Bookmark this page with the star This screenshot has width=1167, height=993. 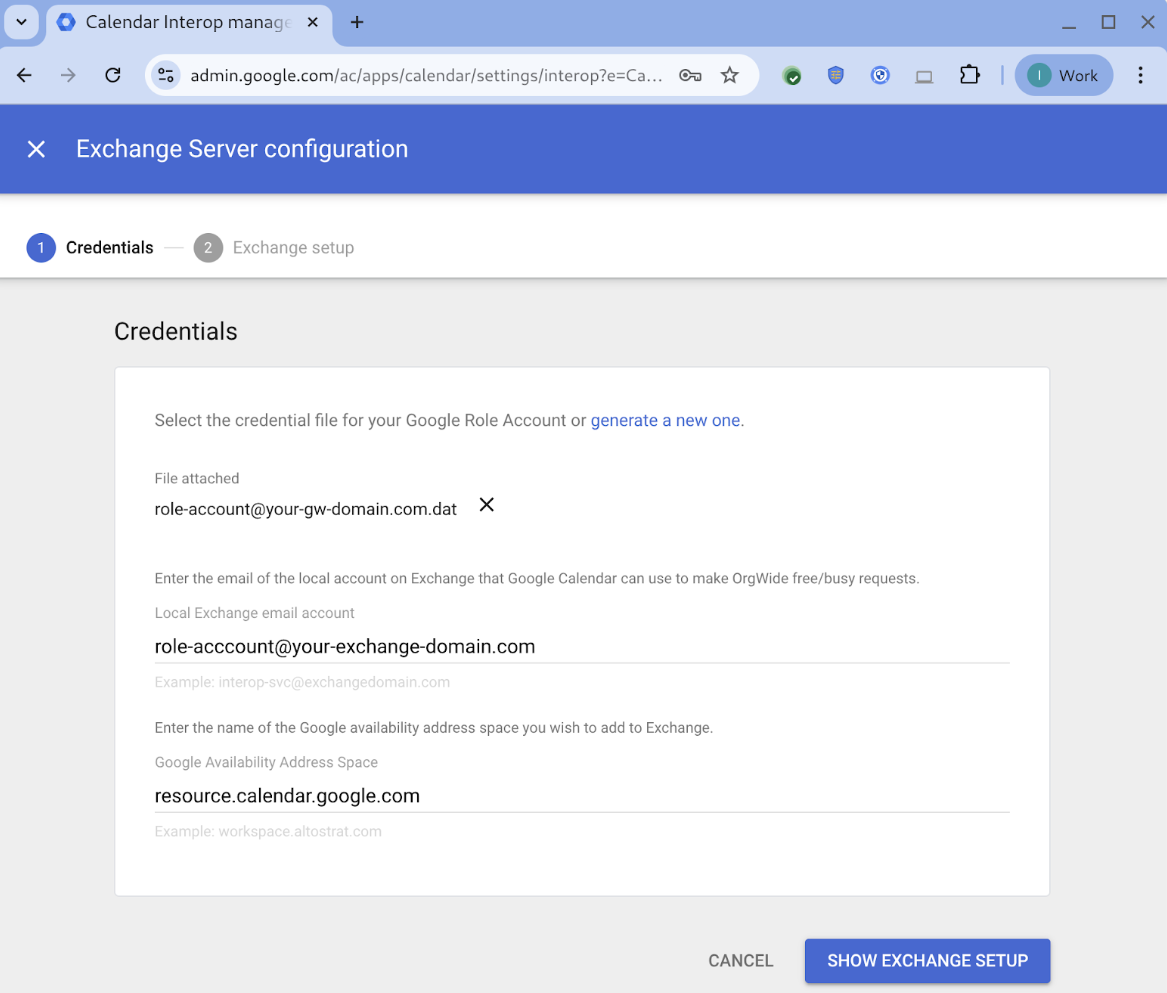pyautogui.click(x=729, y=75)
